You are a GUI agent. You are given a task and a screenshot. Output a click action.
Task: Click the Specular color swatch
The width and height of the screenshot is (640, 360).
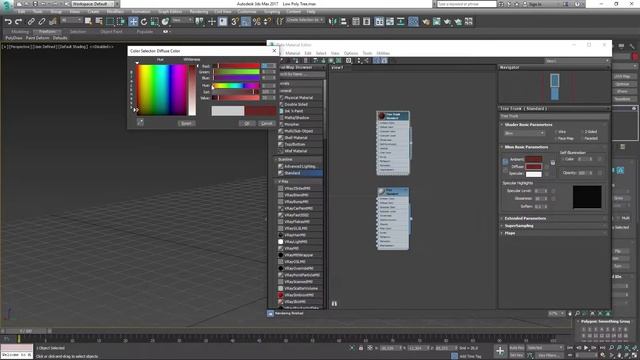coord(533,174)
